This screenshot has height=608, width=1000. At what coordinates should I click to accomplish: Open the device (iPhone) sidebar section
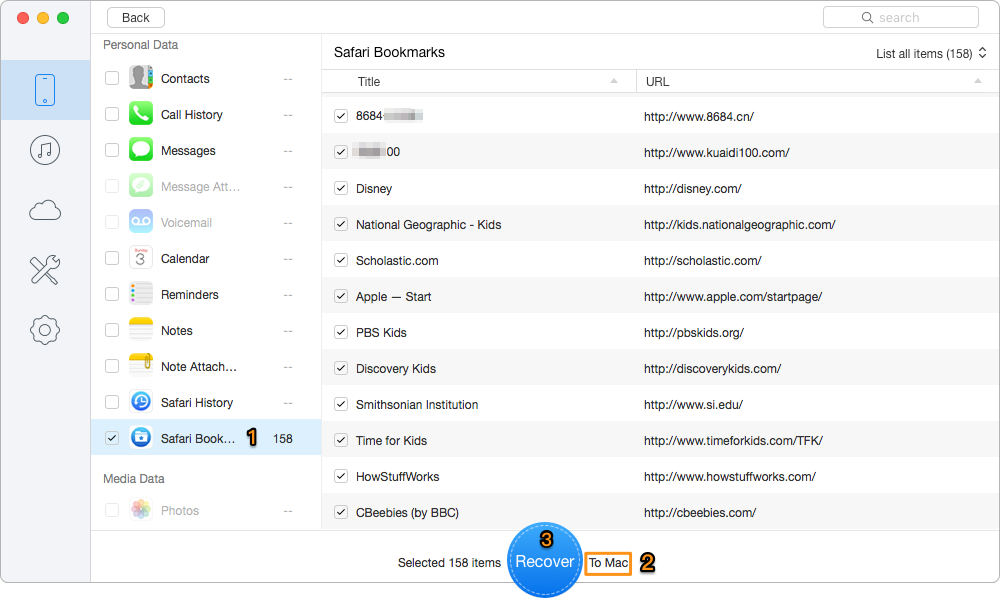[45, 89]
